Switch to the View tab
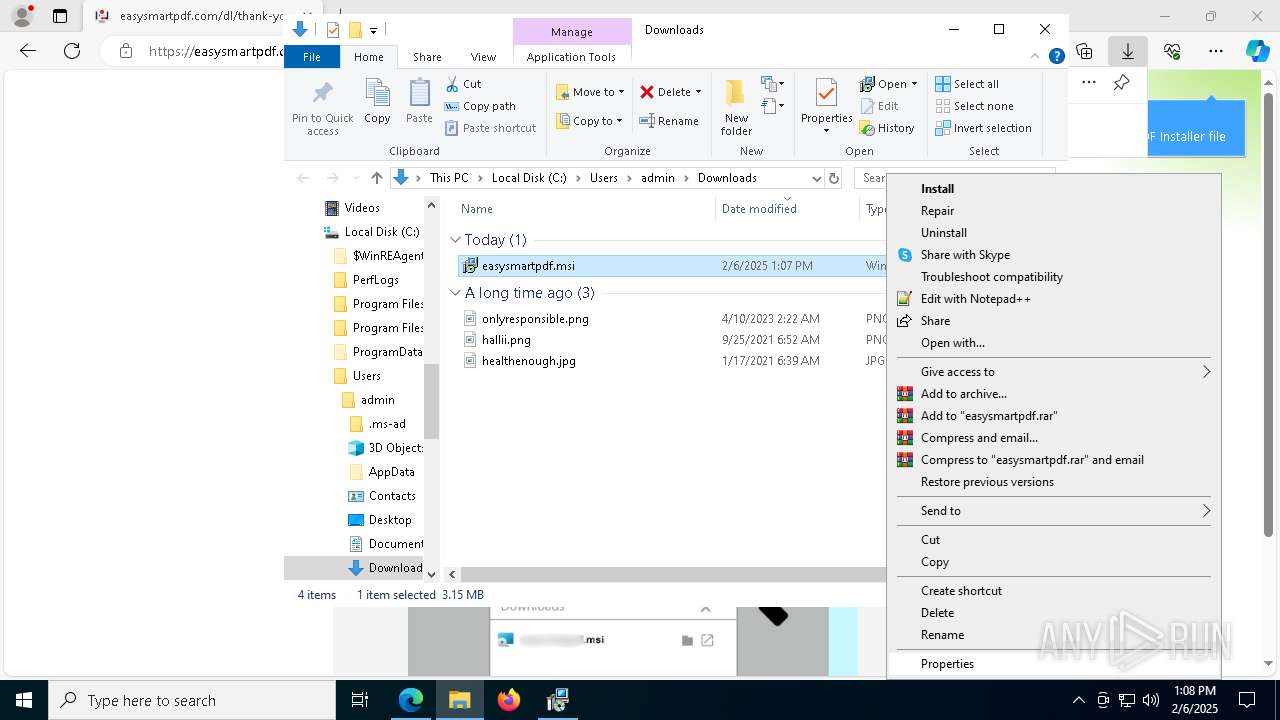This screenshot has width=1280, height=720. point(483,57)
